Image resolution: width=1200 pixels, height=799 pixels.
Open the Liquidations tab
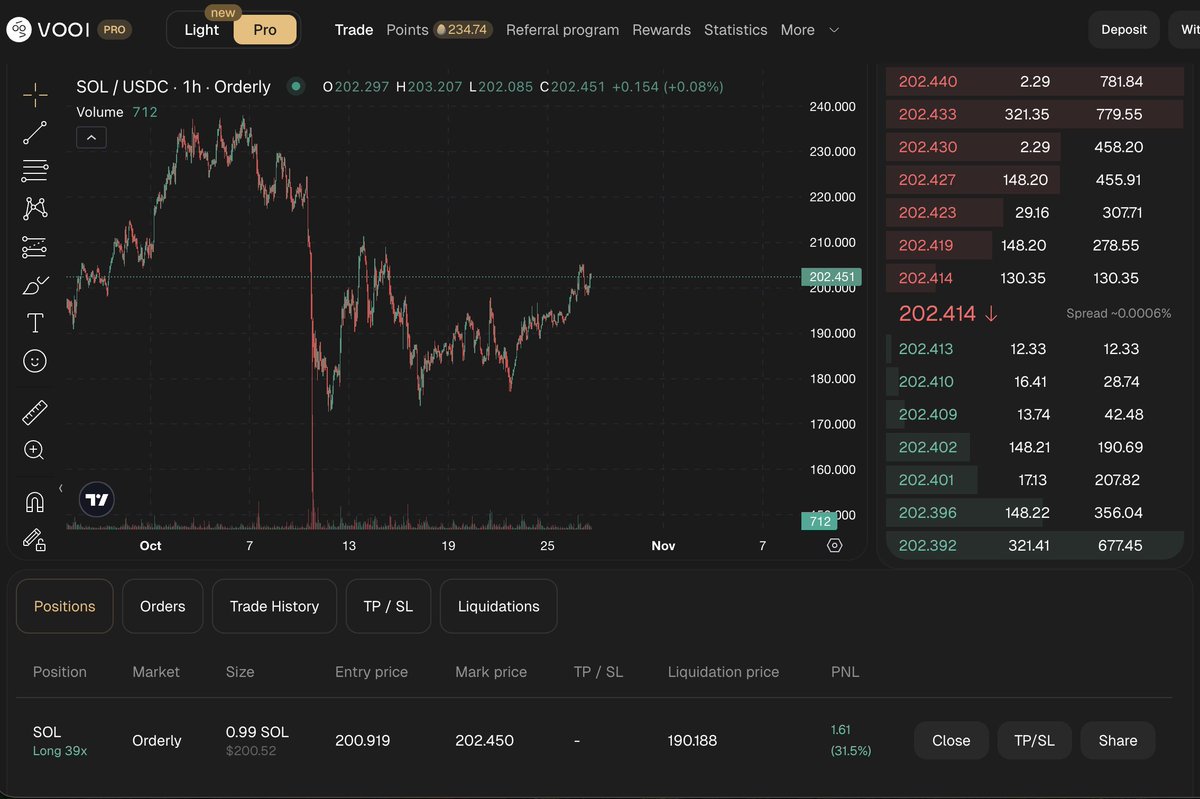(498, 606)
